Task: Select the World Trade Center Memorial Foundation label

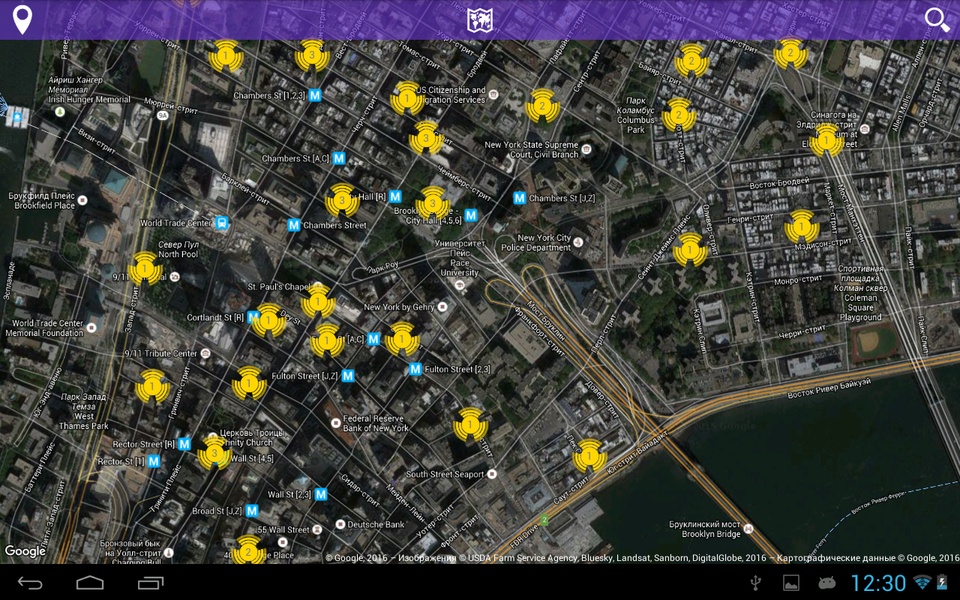Action: click(x=45, y=328)
